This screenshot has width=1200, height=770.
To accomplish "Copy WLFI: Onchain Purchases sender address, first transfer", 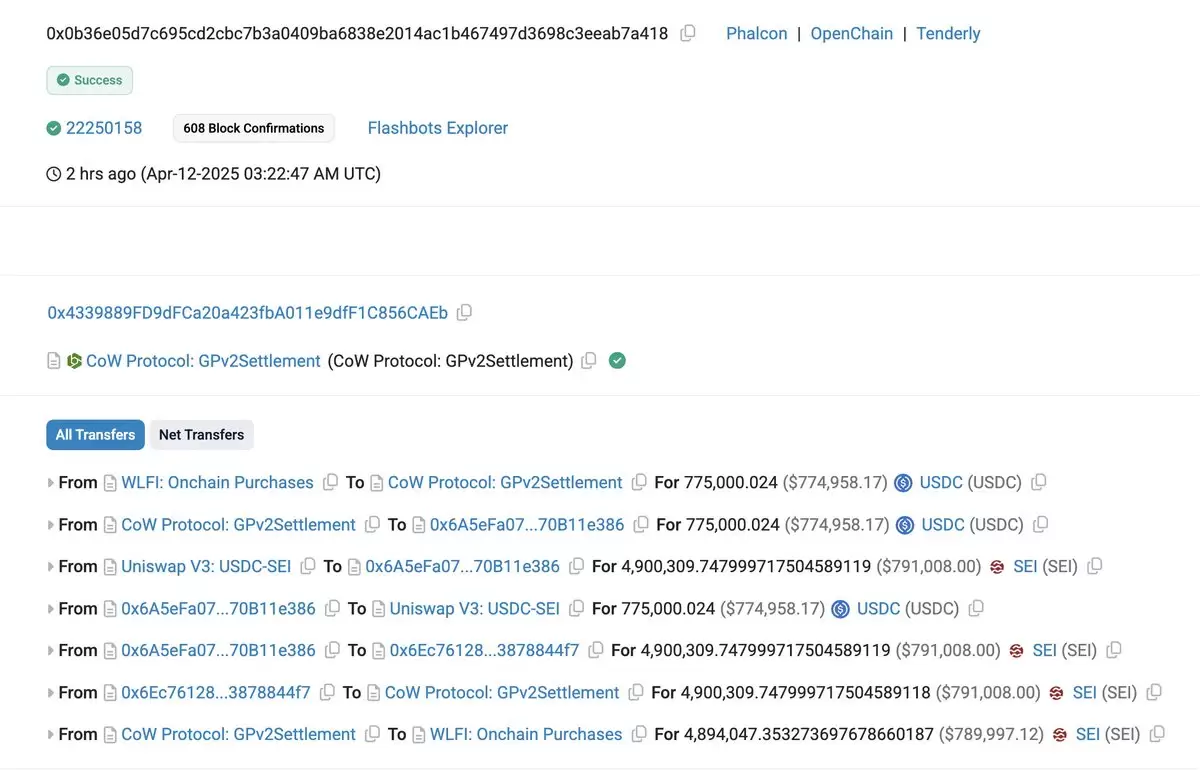I will tap(330, 482).
